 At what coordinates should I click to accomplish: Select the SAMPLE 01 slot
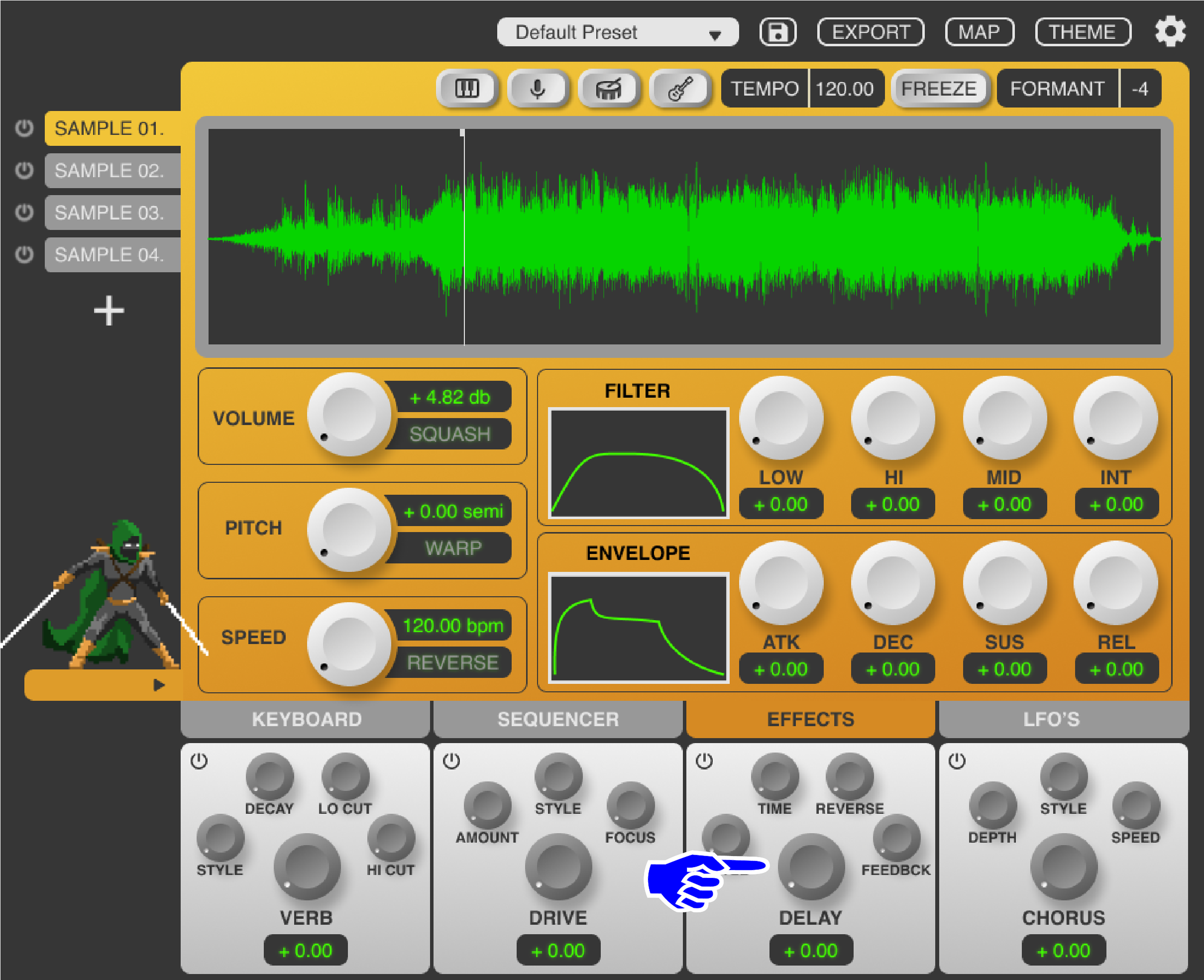tap(112, 128)
